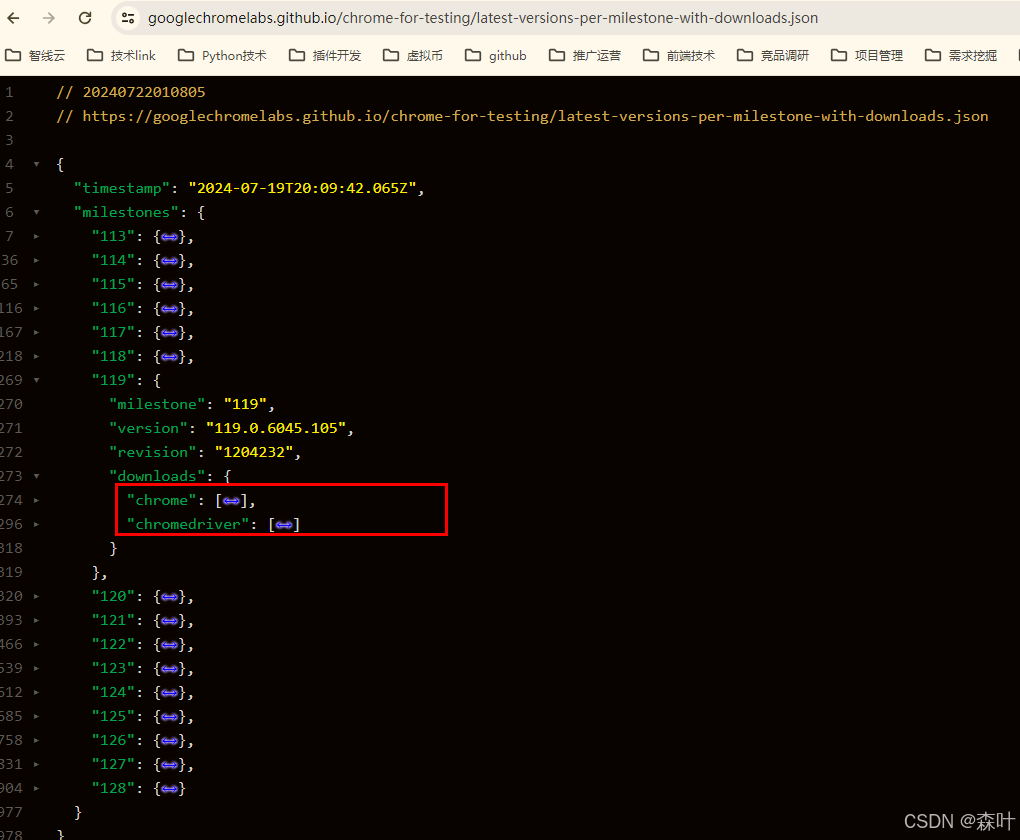Open the 需求挖掘 bookmark folder
Image resolution: width=1020 pixels, height=840 pixels.
pyautogui.click(x=961, y=55)
